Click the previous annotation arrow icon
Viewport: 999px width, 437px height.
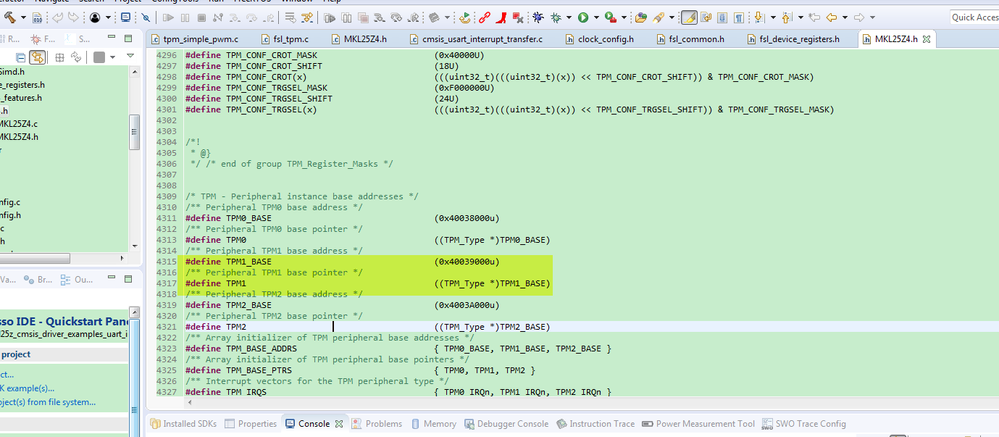(786, 17)
